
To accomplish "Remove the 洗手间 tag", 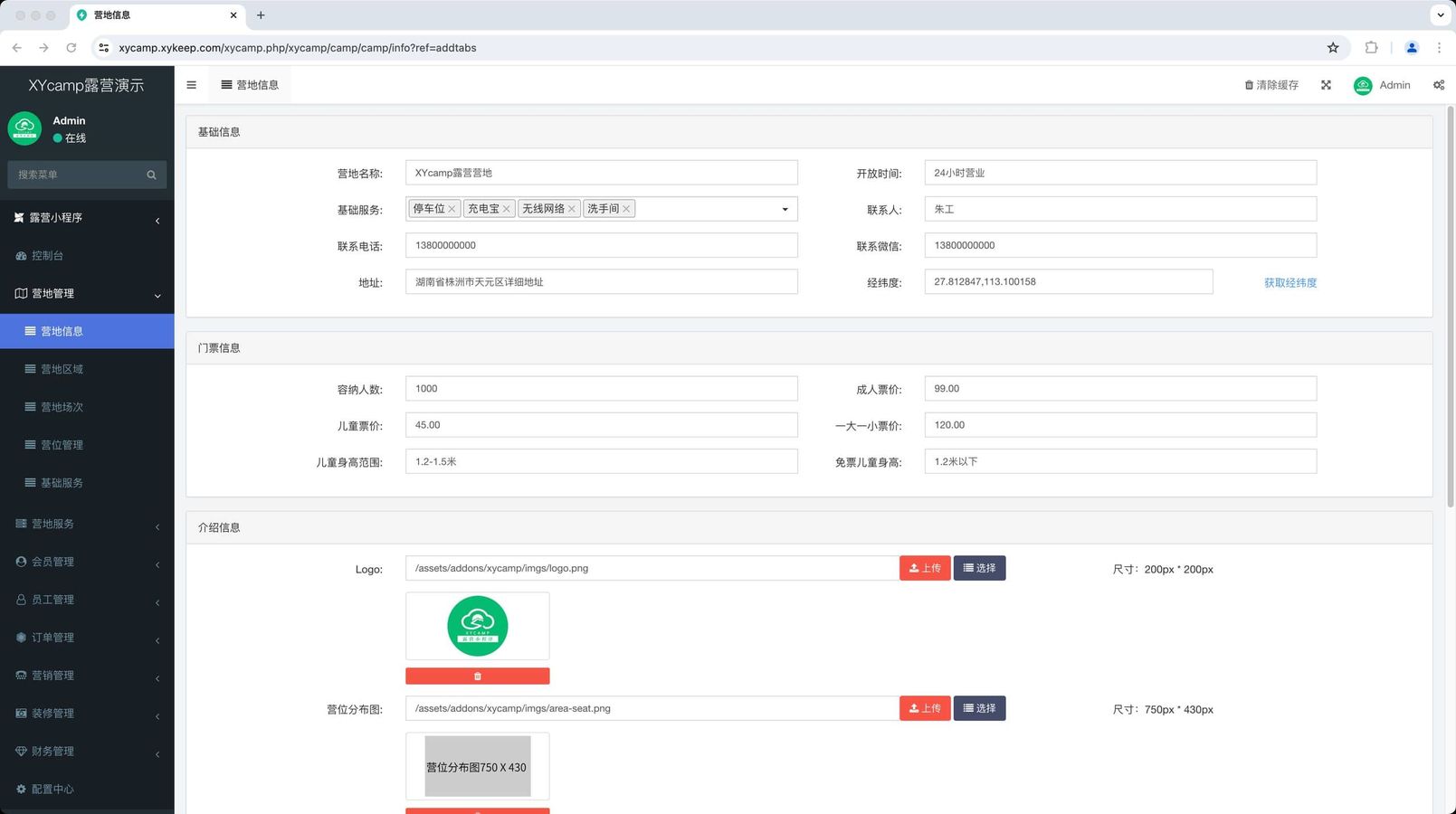I will coord(626,209).
